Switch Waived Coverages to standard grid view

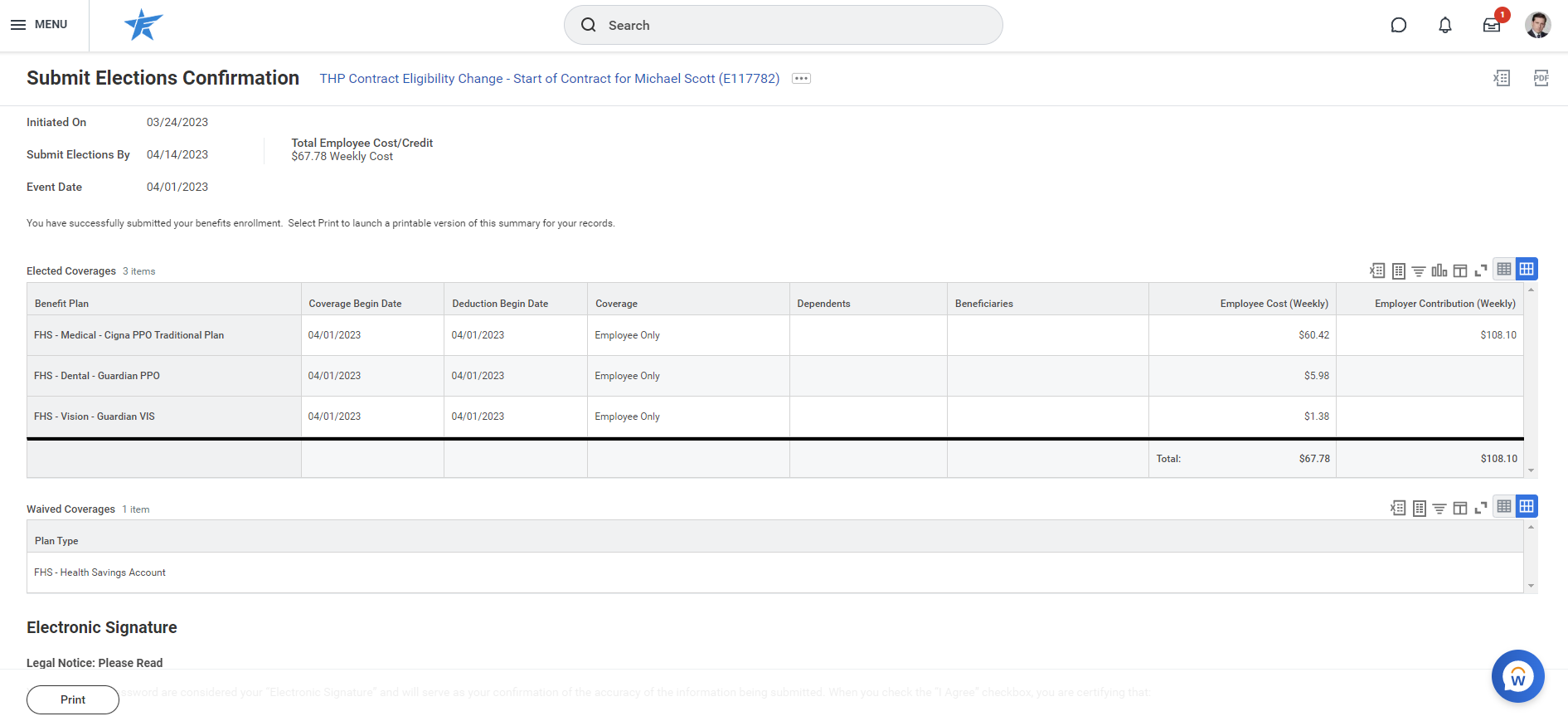(1527, 506)
